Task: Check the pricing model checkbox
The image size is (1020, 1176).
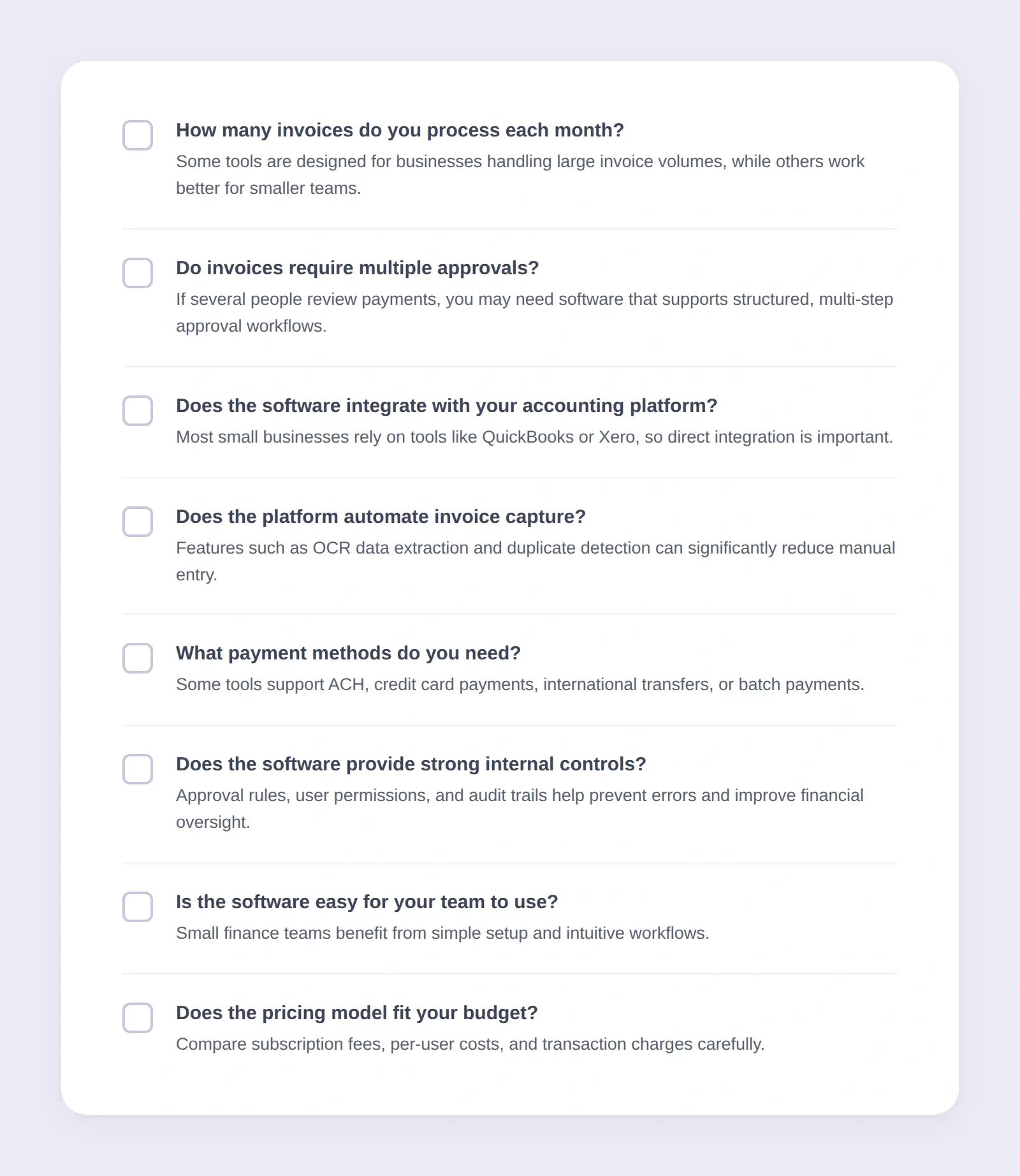Action: click(x=137, y=1018)
